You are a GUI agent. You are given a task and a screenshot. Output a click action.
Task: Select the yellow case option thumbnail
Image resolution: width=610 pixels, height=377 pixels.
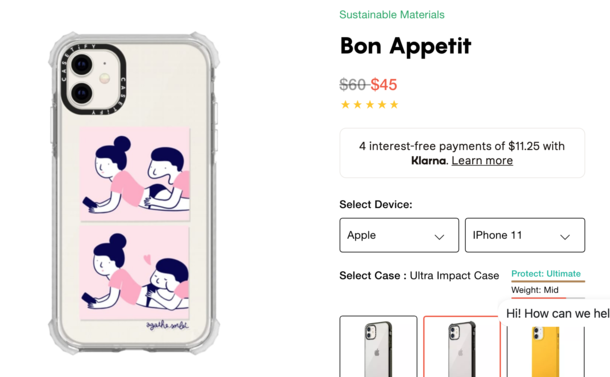(x=545, y=350)
